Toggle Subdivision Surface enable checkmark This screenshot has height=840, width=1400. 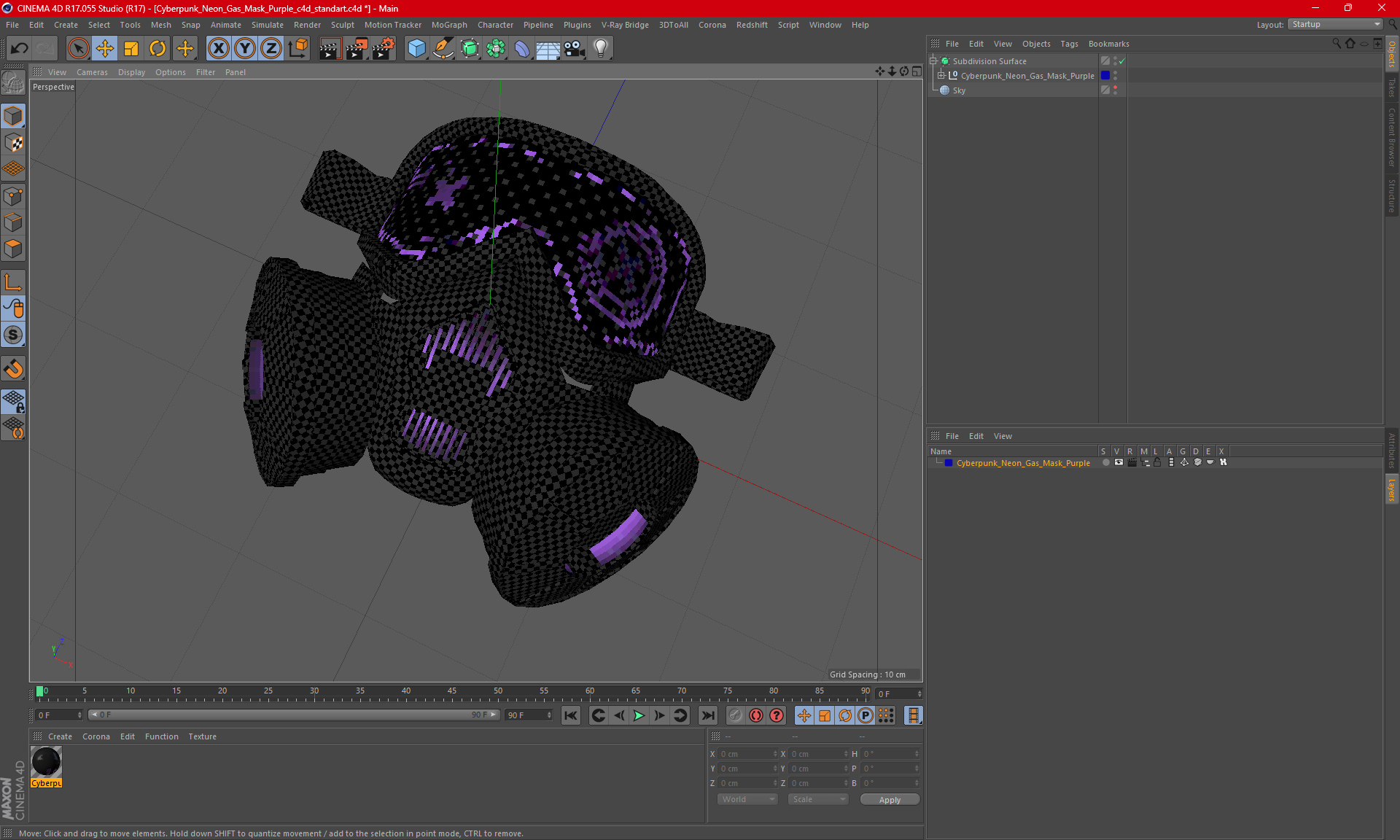[x=1122, y=61]
